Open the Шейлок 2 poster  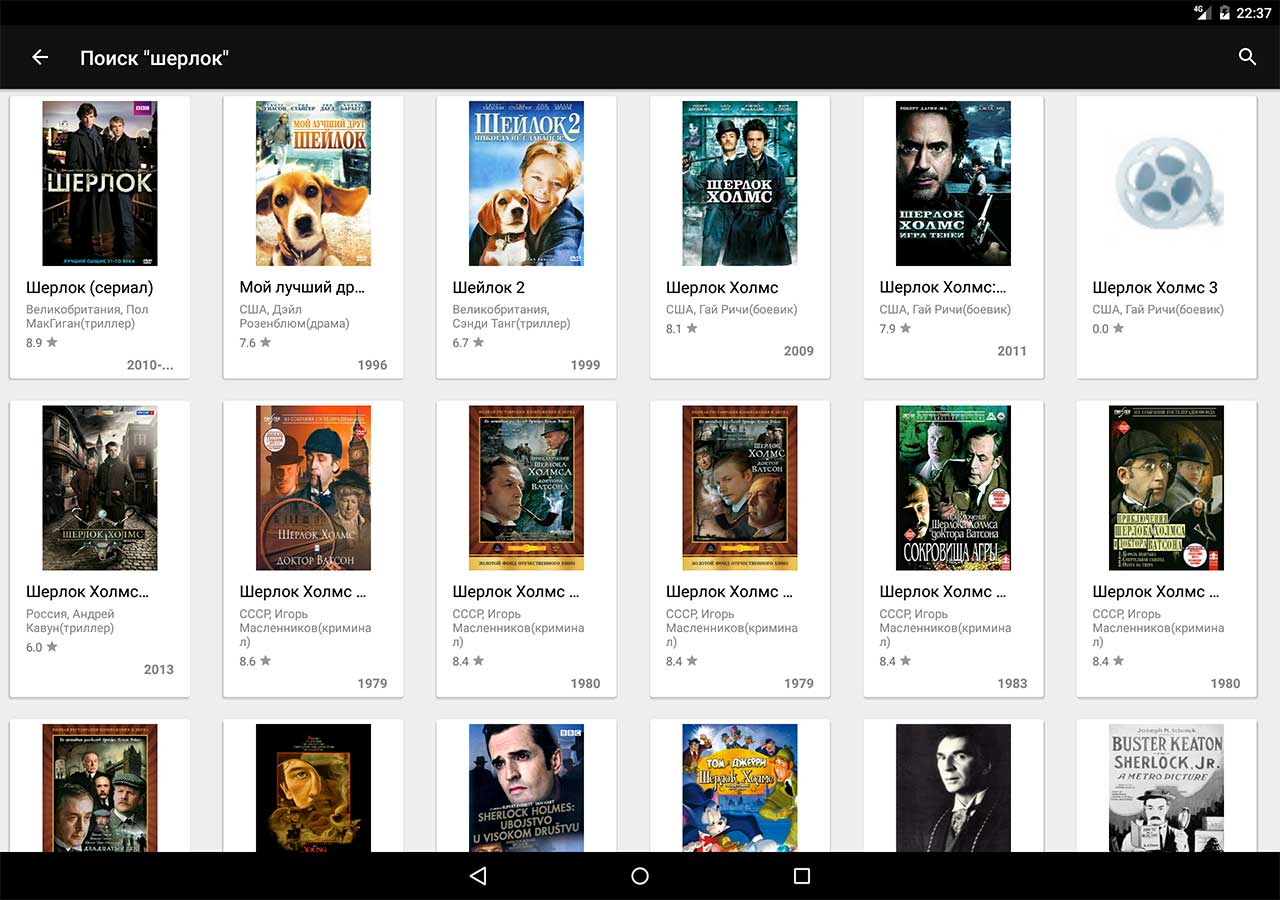click(526, 183)
